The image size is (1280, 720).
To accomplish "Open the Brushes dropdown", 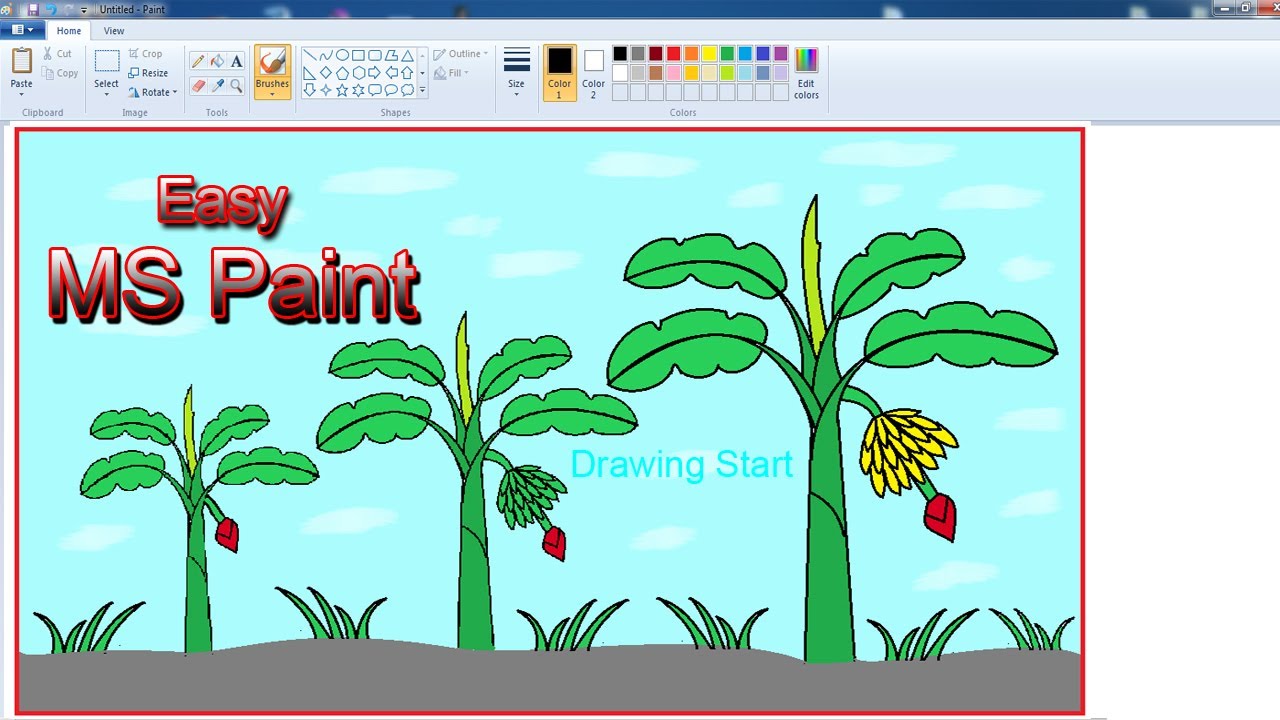I will tap(272, 93).
